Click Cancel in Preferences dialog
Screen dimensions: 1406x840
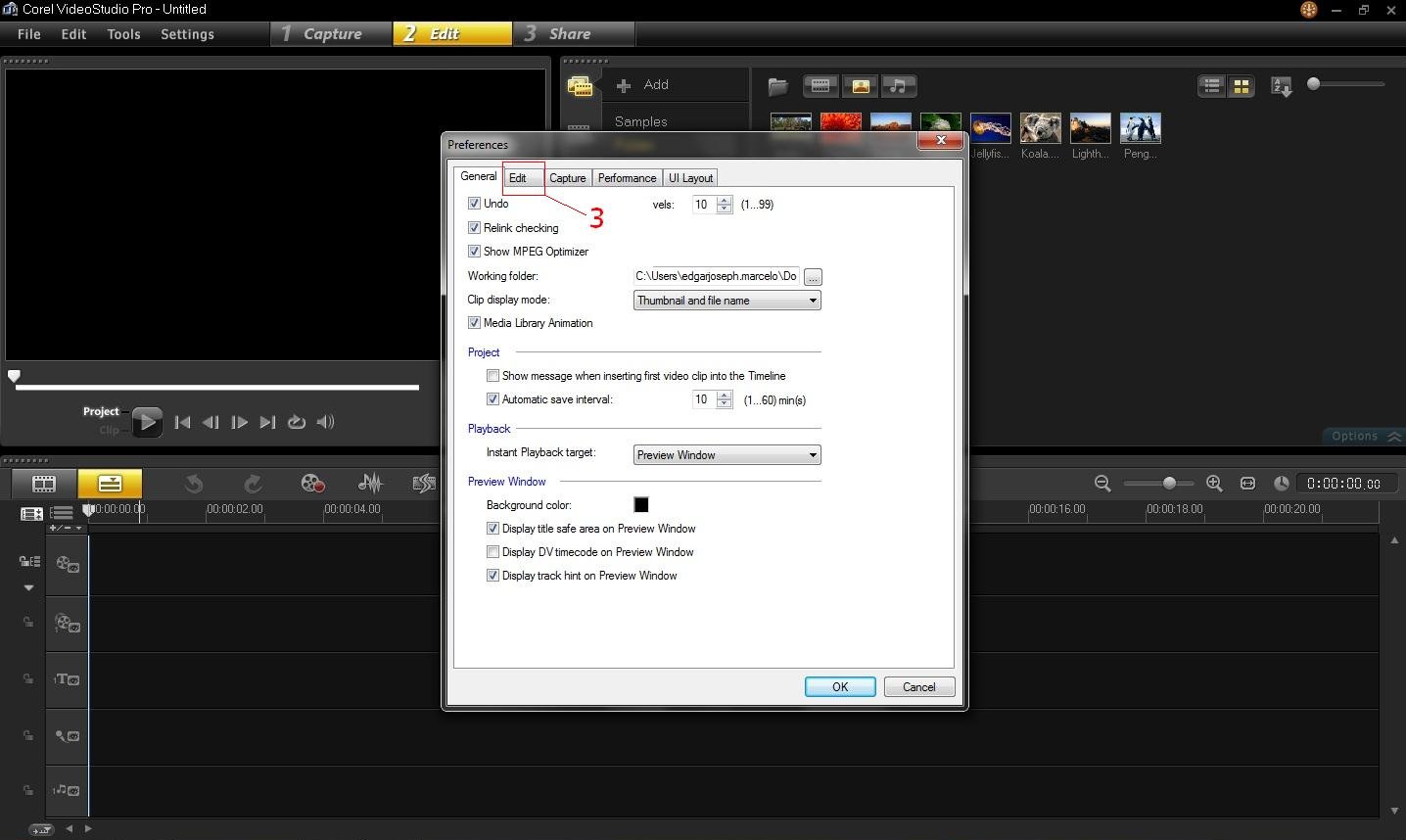click(918, 687)
